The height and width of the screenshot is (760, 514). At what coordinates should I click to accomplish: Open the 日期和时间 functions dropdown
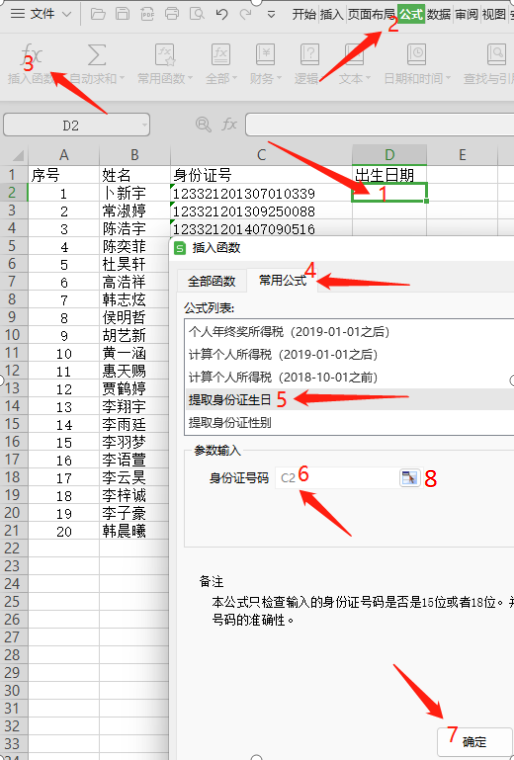click(x=417, y=63)
